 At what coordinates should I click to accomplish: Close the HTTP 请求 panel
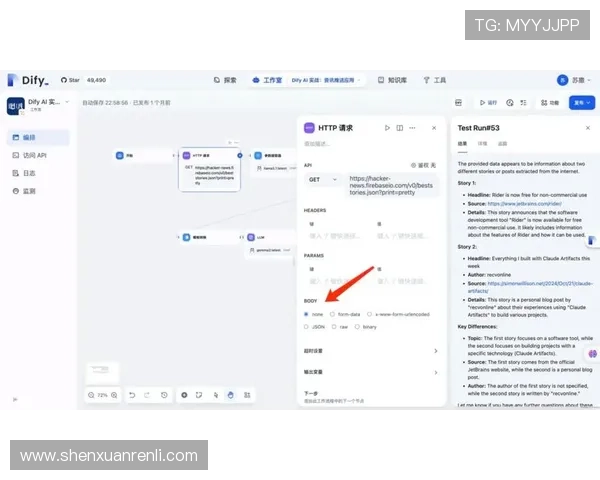pyautogui.click(x=434, y=128)
